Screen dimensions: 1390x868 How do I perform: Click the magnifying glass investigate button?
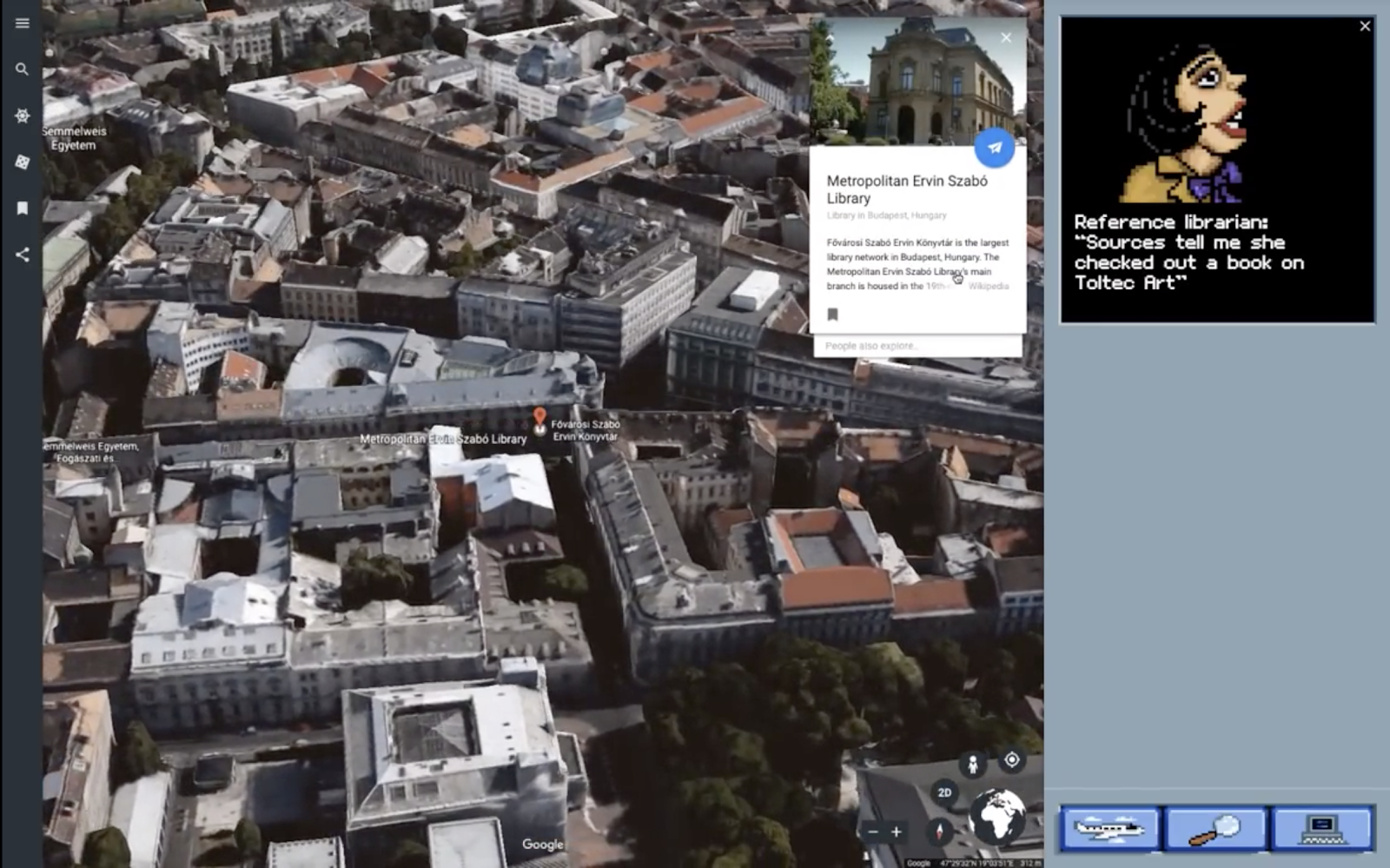tap(1215, 829)
